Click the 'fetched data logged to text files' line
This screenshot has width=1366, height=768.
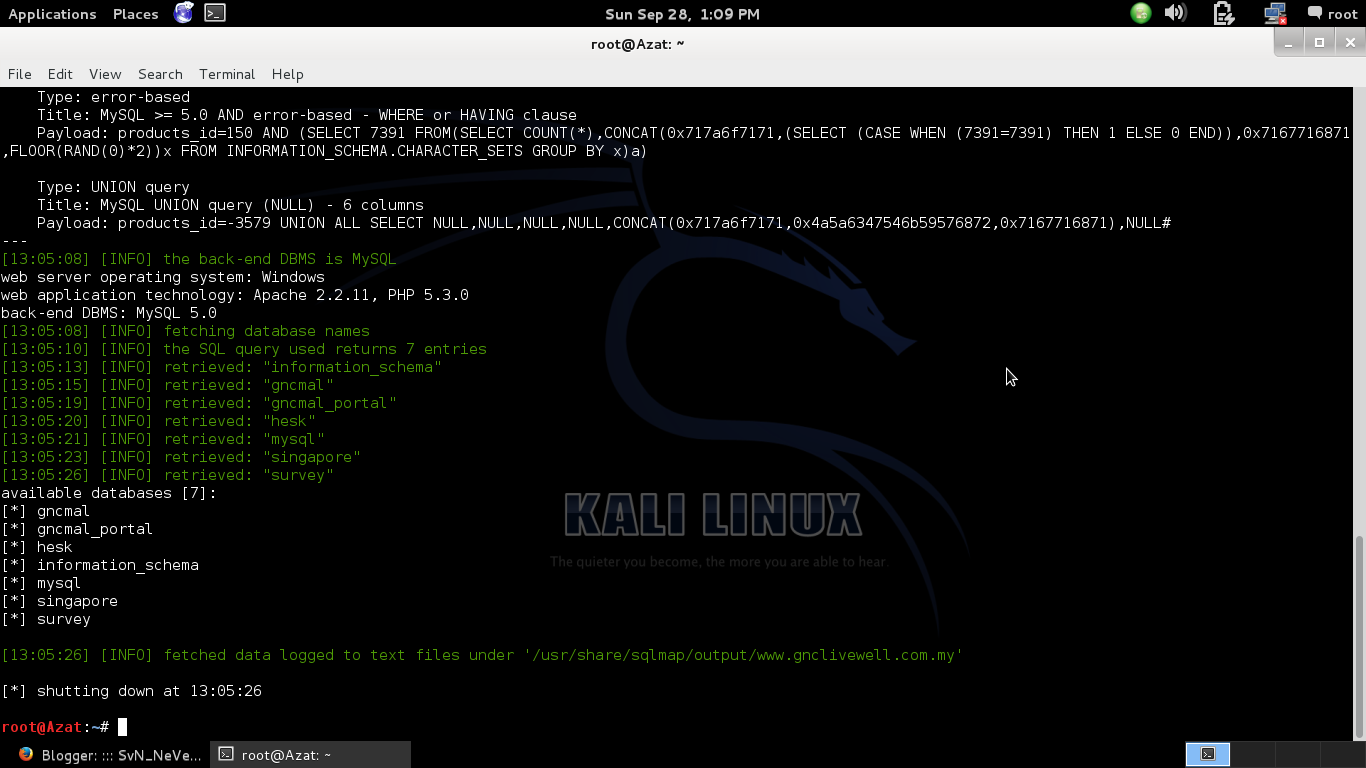[482, 655]
